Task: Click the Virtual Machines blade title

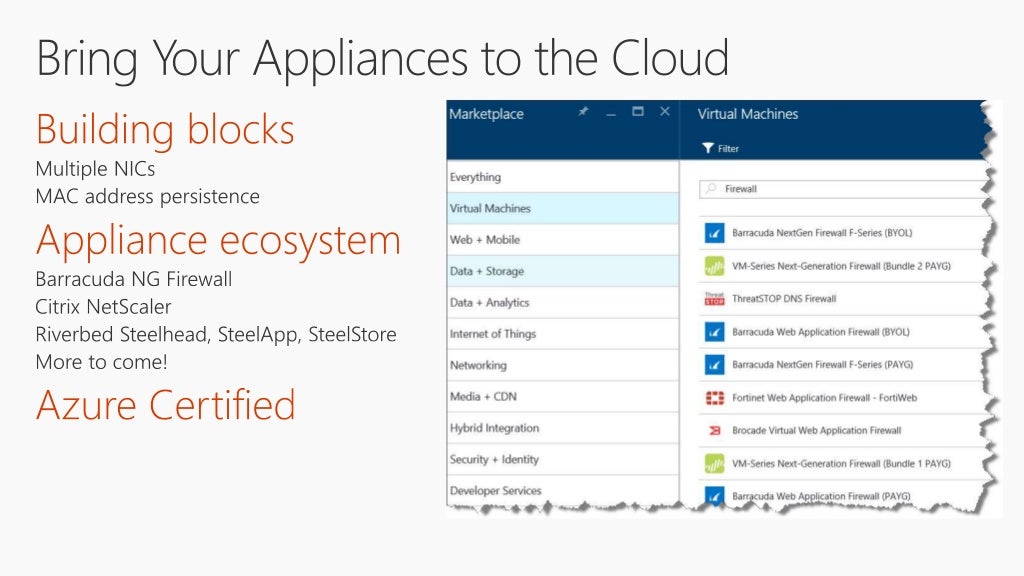Action: pos(748,114)
